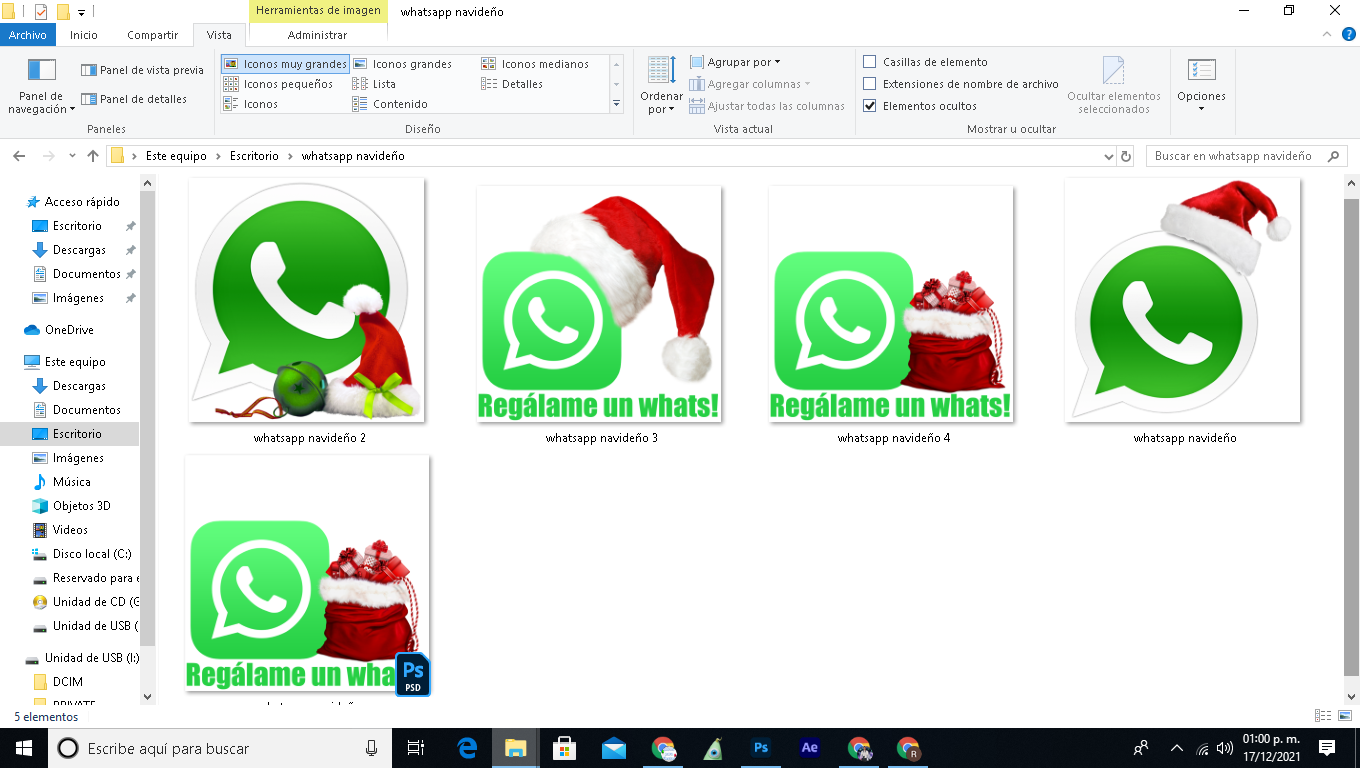Choose Iconos muy grandes layout
Viewport: 1360px width, 768px height.
285,64
